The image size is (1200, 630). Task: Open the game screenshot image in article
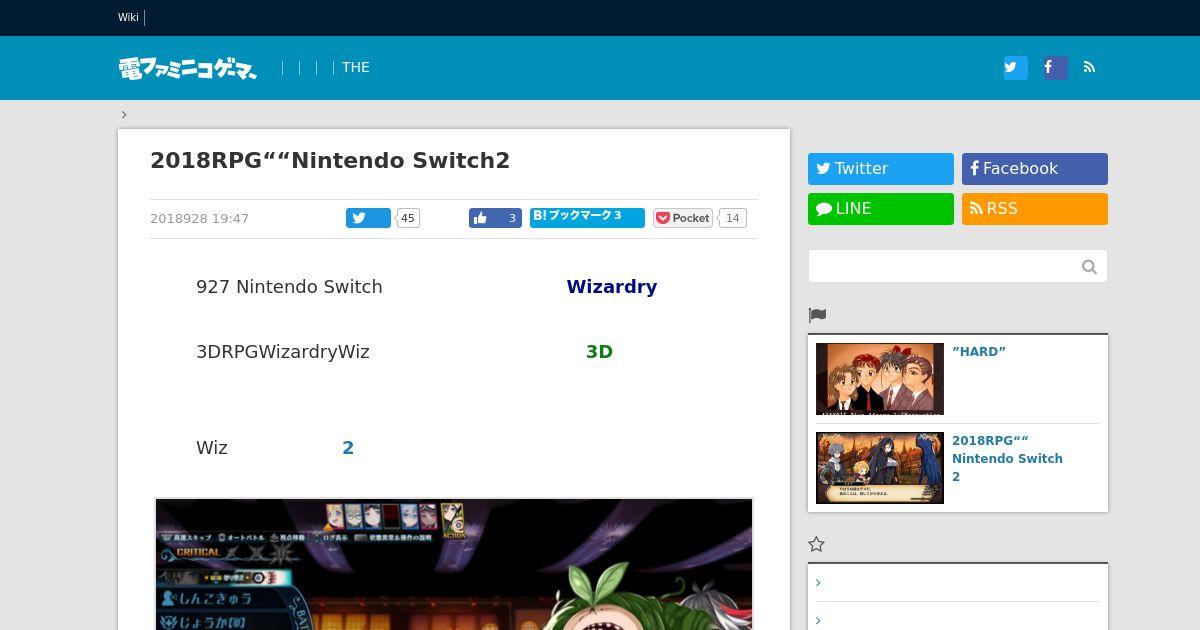[x=454, y=564]
